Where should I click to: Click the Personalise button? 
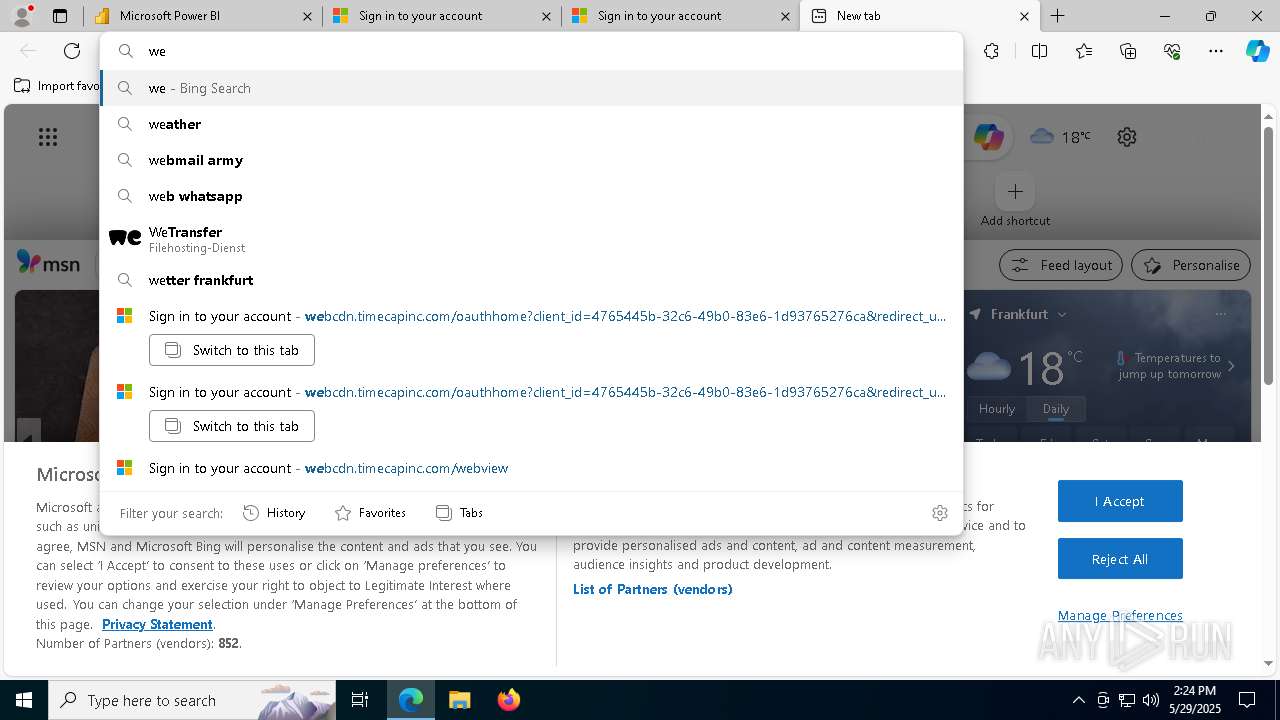pyautogui.click(x=1191, y=265)
